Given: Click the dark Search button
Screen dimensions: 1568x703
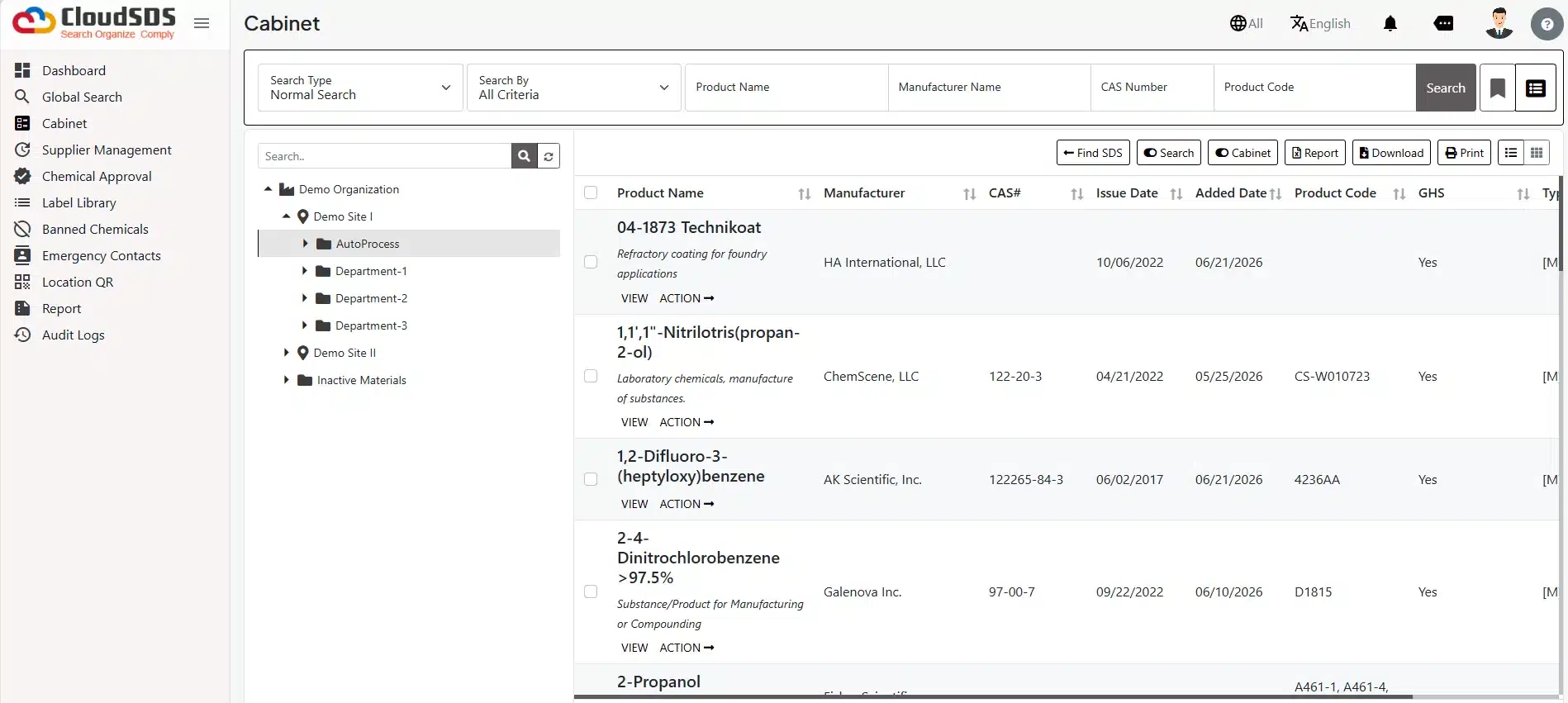Looking at the screenshot, I should pos(1446,88).
